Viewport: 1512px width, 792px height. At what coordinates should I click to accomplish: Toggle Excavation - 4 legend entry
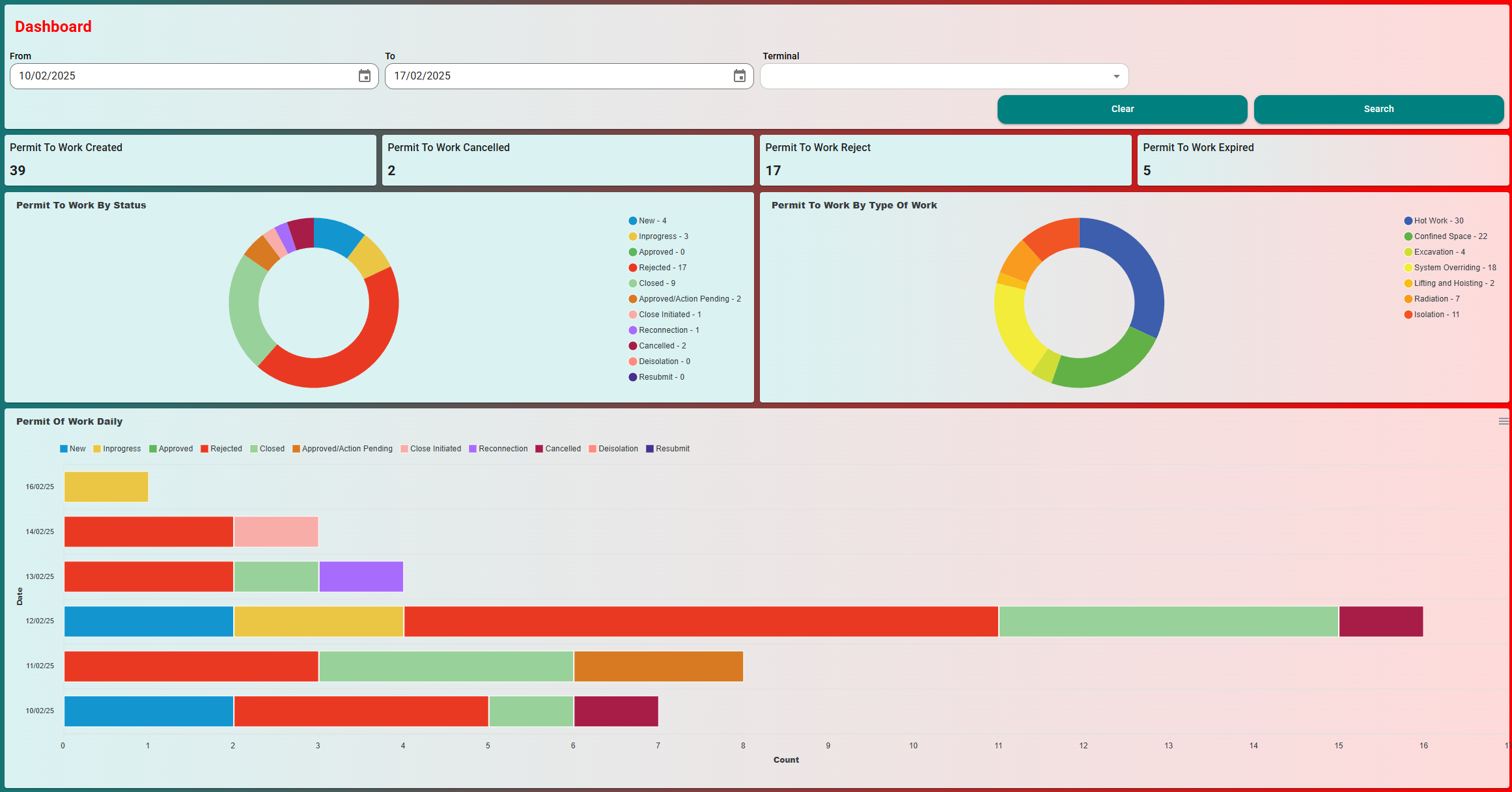click(x=1435, y=252)
